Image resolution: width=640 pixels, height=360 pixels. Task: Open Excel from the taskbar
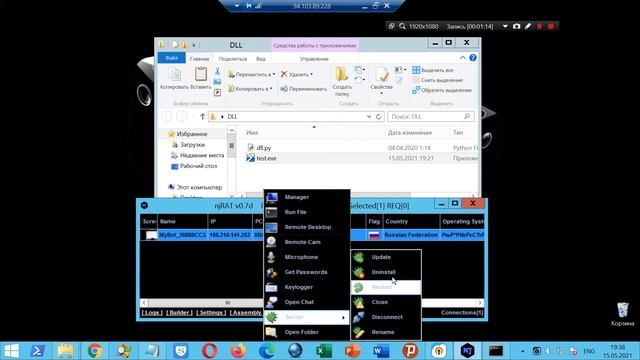click(x=324, y=351)
